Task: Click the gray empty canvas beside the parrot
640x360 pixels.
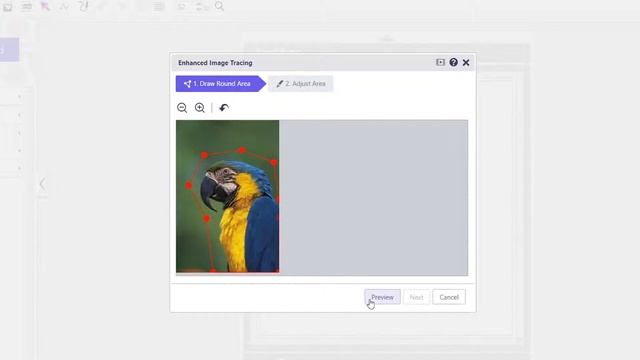Action: click(x=373, y=198)
